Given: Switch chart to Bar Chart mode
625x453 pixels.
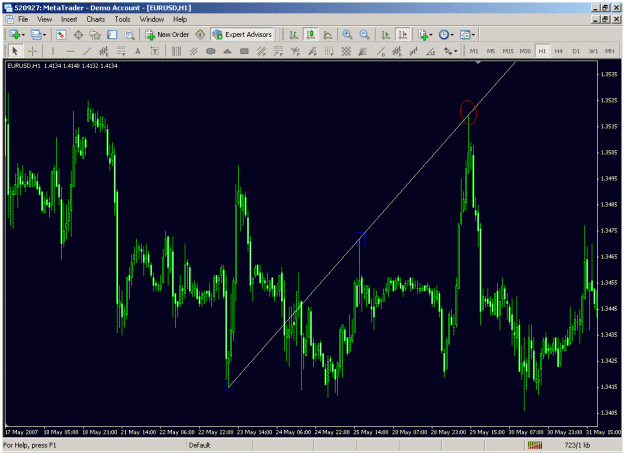Looking at the screenshot, I should coord(294,35).
